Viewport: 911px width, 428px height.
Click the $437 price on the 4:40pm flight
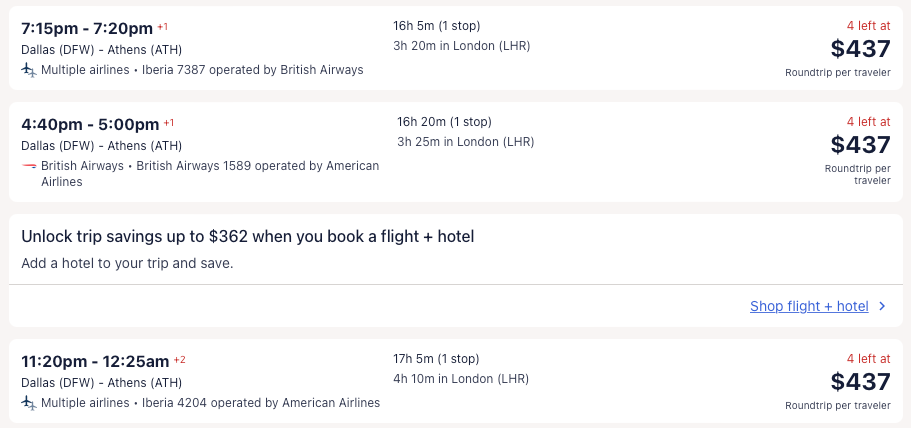click(860, 145)
